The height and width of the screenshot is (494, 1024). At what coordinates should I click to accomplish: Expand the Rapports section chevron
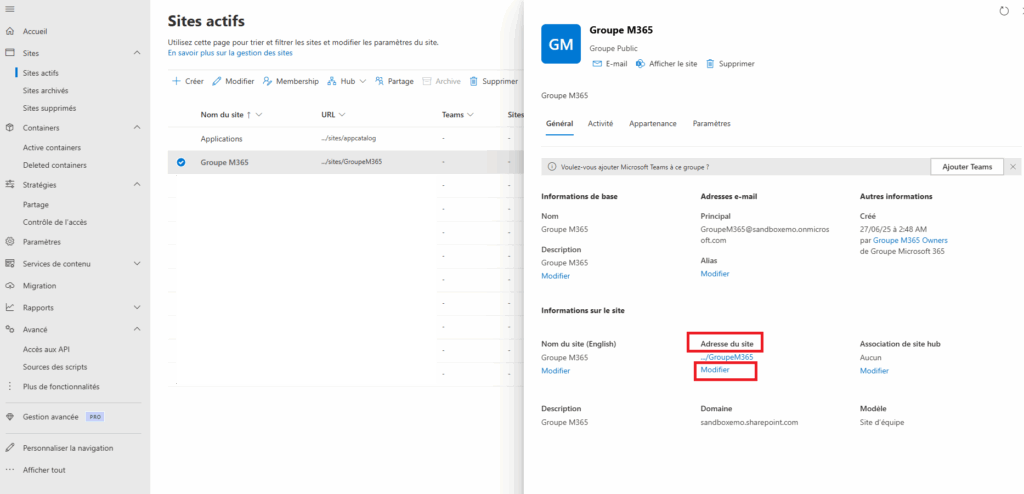[x=136, y=308]
